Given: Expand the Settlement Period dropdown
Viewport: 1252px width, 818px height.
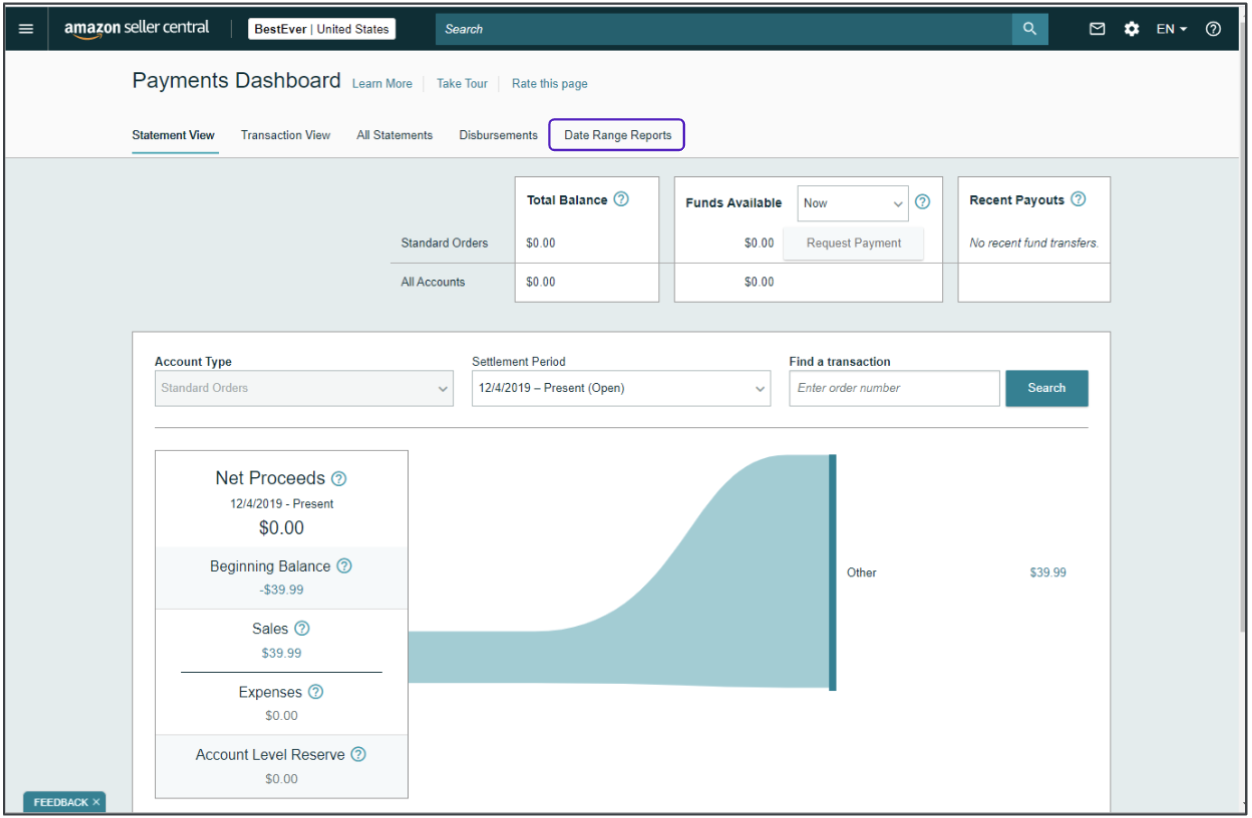Looking at the screenshot, I should [x=621, y=388].
